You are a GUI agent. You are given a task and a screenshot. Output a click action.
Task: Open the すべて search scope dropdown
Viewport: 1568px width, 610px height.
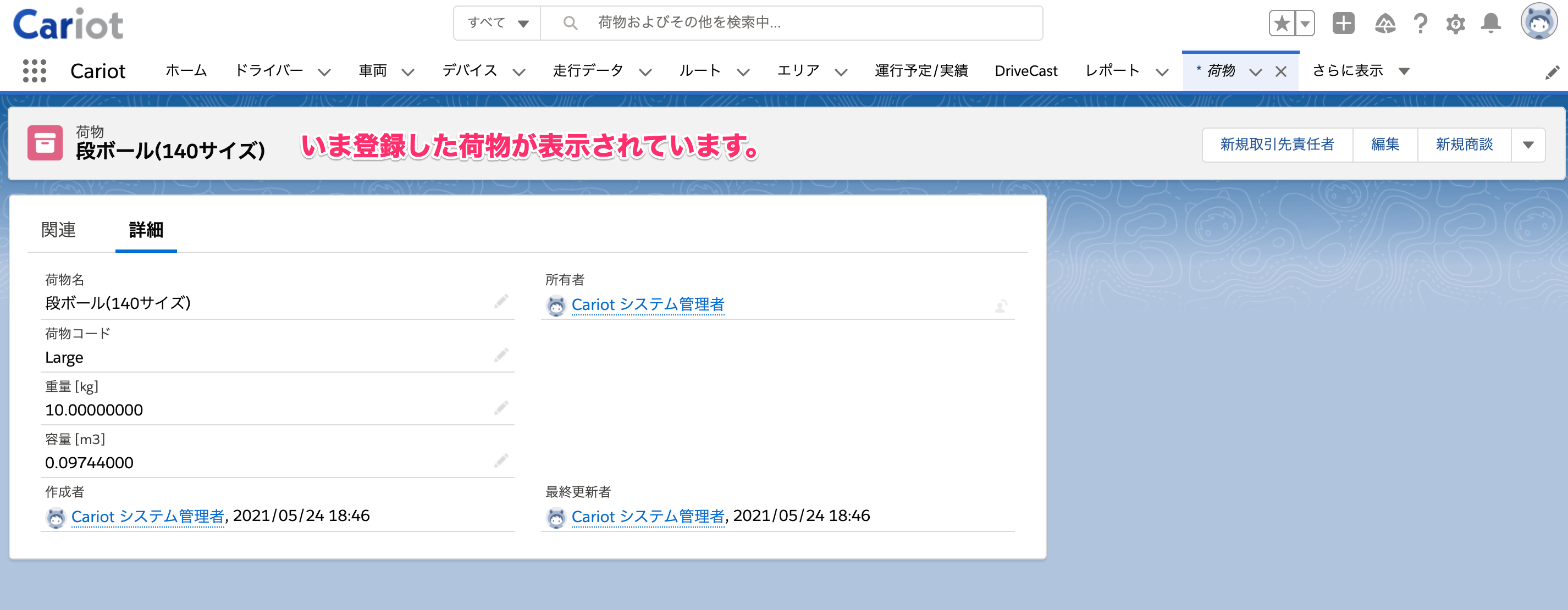click(x=498, y=23)
